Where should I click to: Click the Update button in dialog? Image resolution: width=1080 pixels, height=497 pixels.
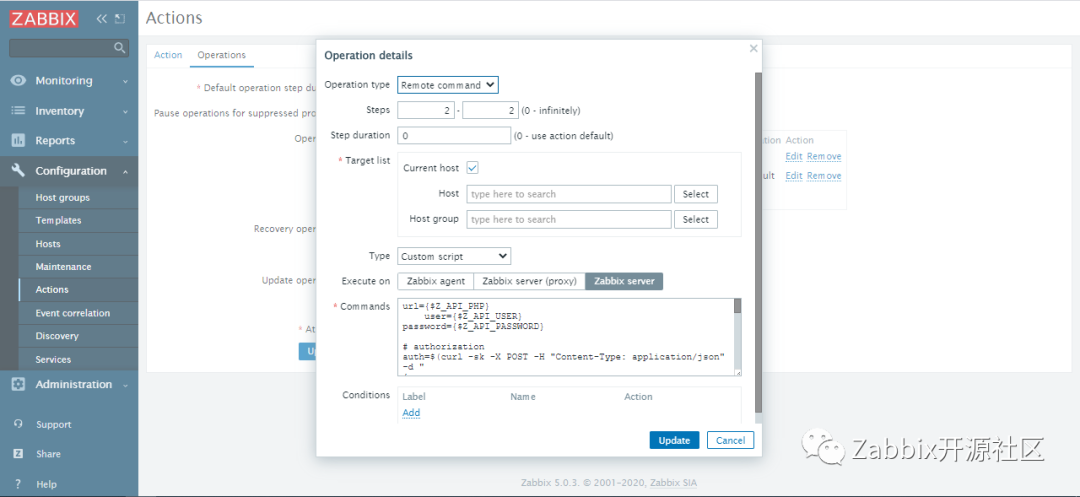tap(674, 441)
